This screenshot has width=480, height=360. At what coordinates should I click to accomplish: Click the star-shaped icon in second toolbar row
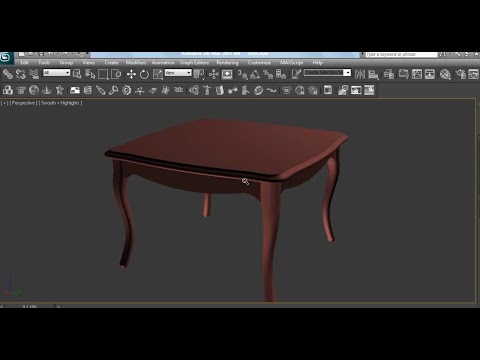[x=60, y=90]
